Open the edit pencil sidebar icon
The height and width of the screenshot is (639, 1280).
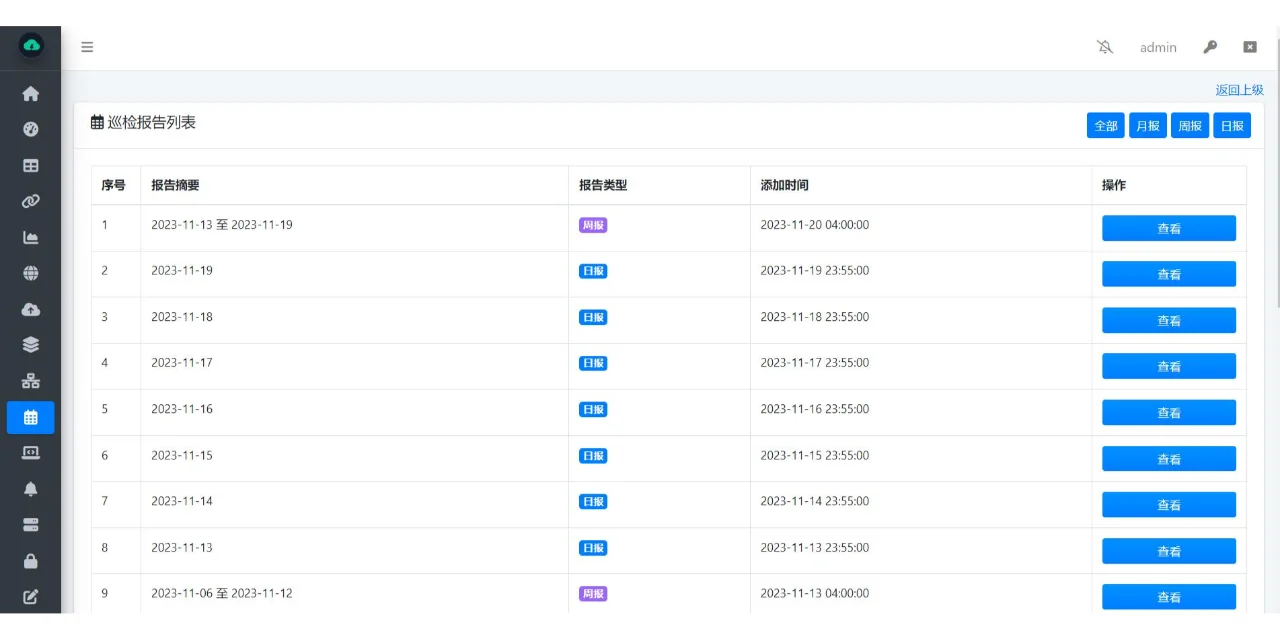31,597
